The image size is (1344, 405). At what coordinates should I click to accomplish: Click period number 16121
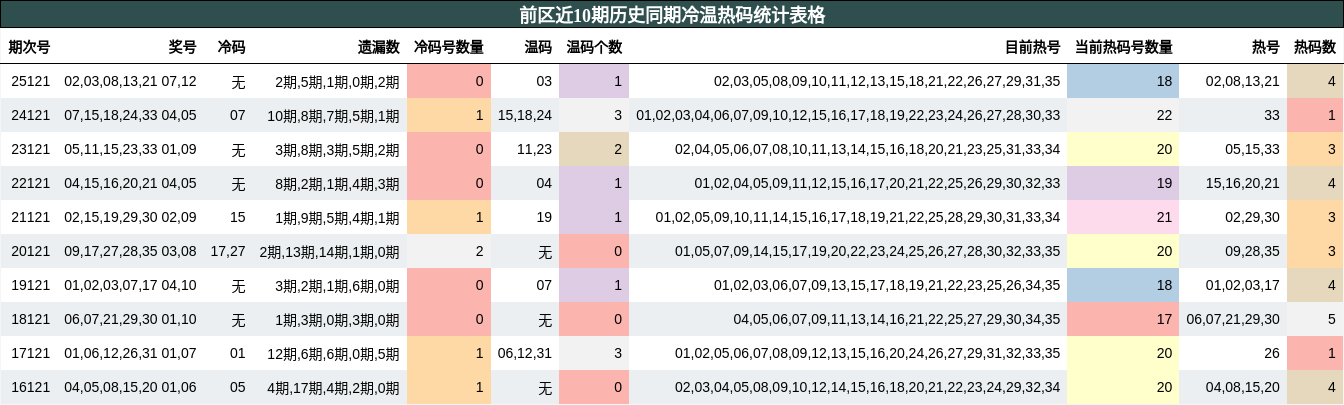click(31, 387)
